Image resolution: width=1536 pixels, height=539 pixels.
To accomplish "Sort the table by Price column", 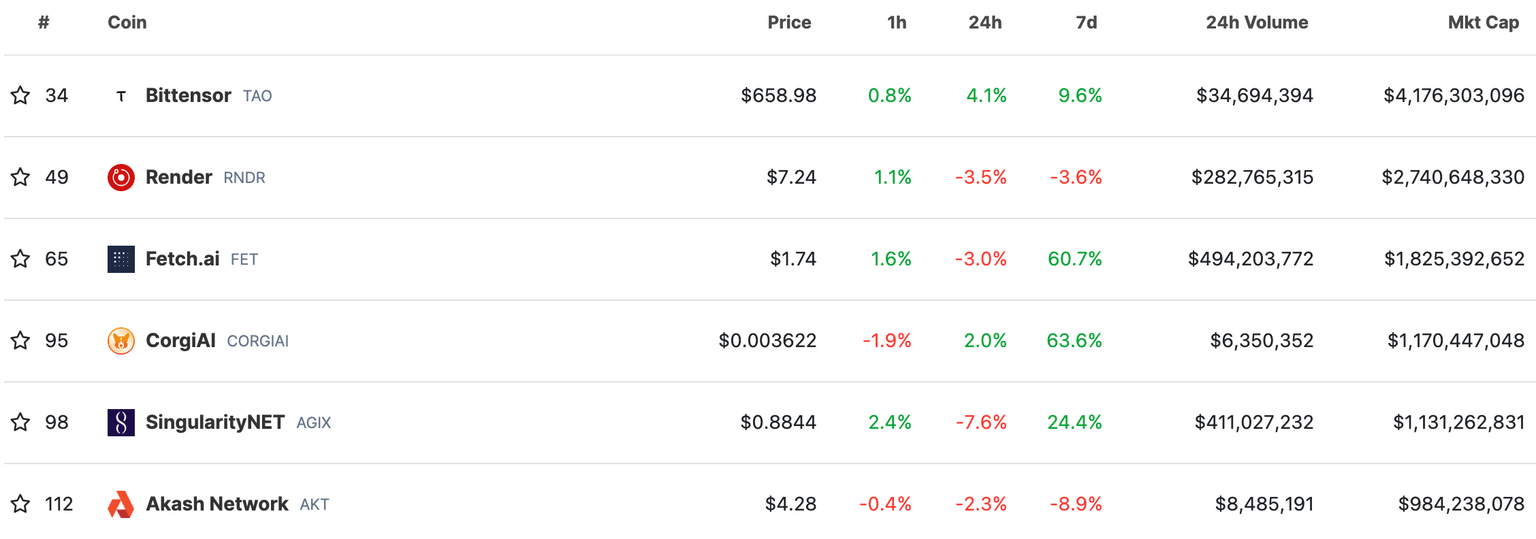I will click(x=789, y=22).
